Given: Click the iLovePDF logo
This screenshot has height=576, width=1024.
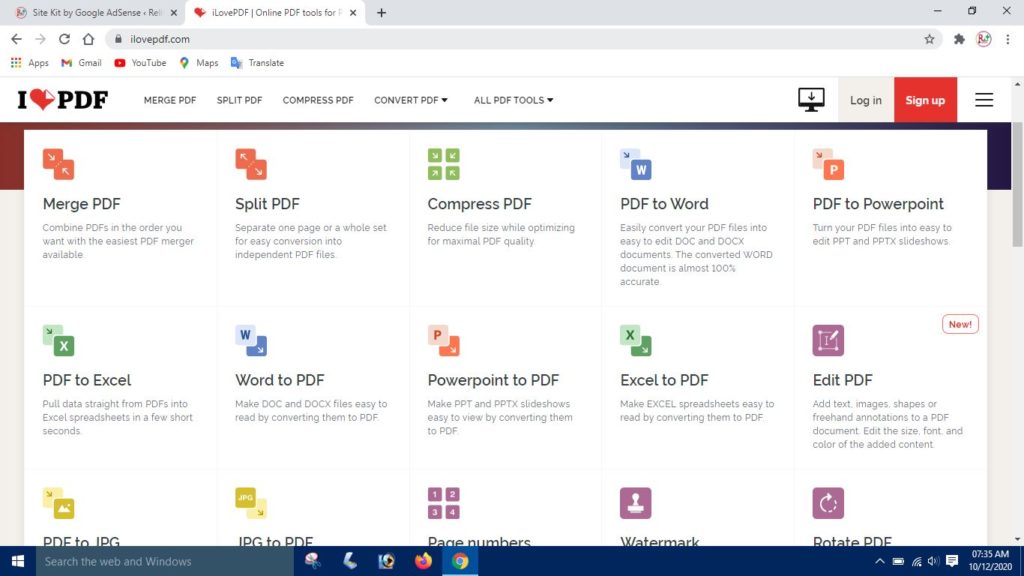Looking at the screenshot, I should pos(63,100).
